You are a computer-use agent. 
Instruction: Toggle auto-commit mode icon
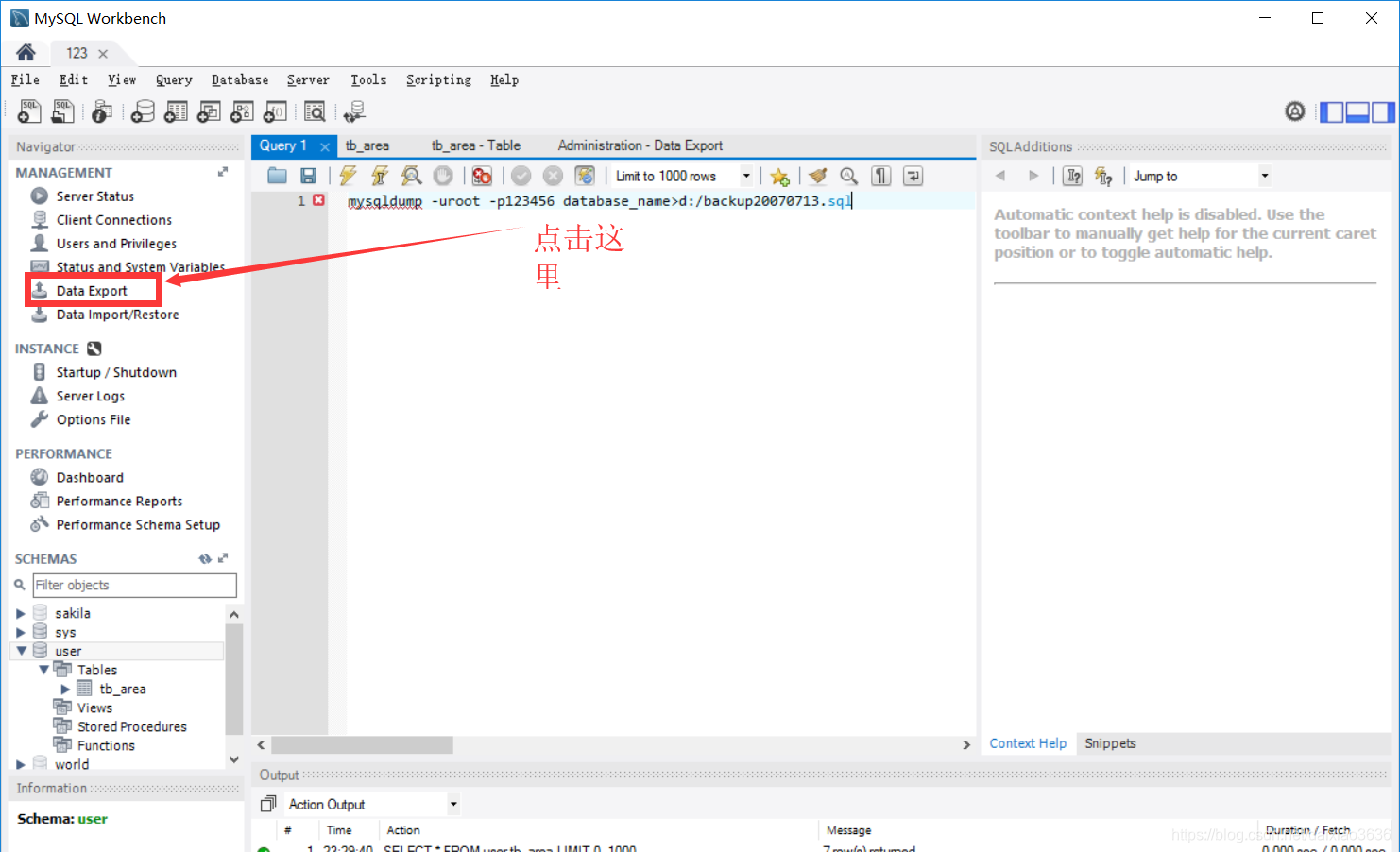pos(585,176)
